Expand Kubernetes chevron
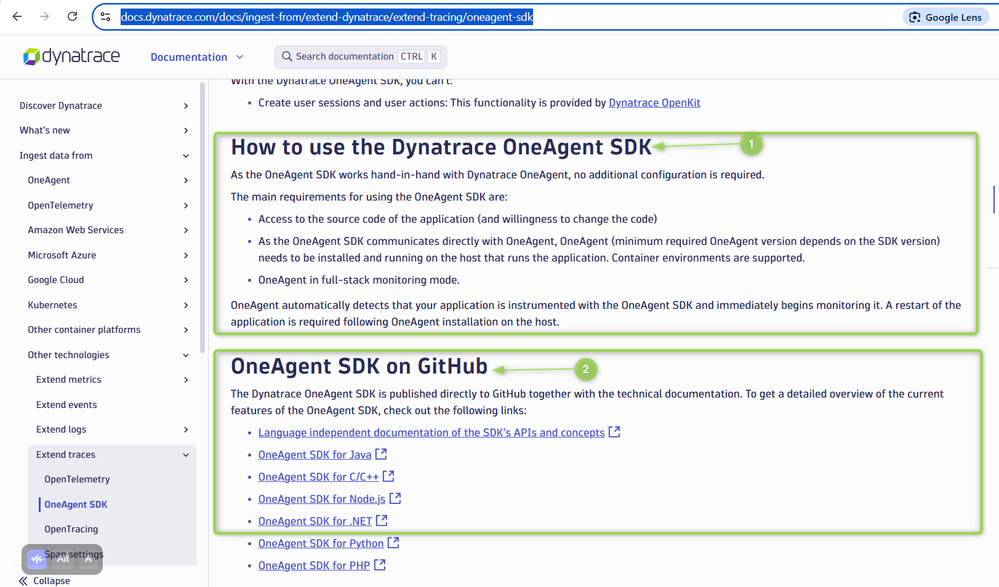The image size is (999, 587). 186,305
